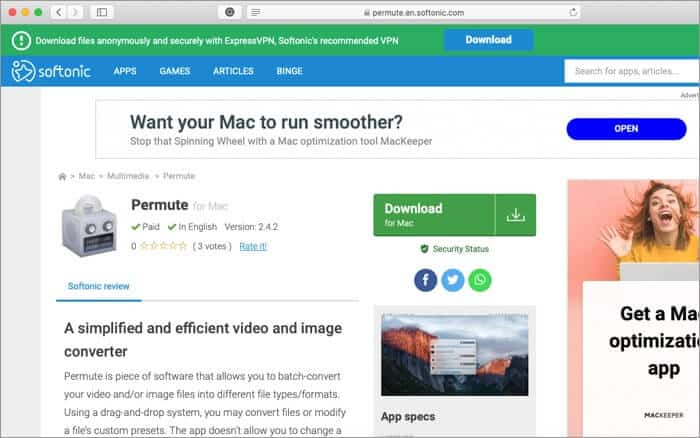The height and width of the screenshot is (438, 700).
Task: Reload the page with refresh icon
Action: coord(573,13)
